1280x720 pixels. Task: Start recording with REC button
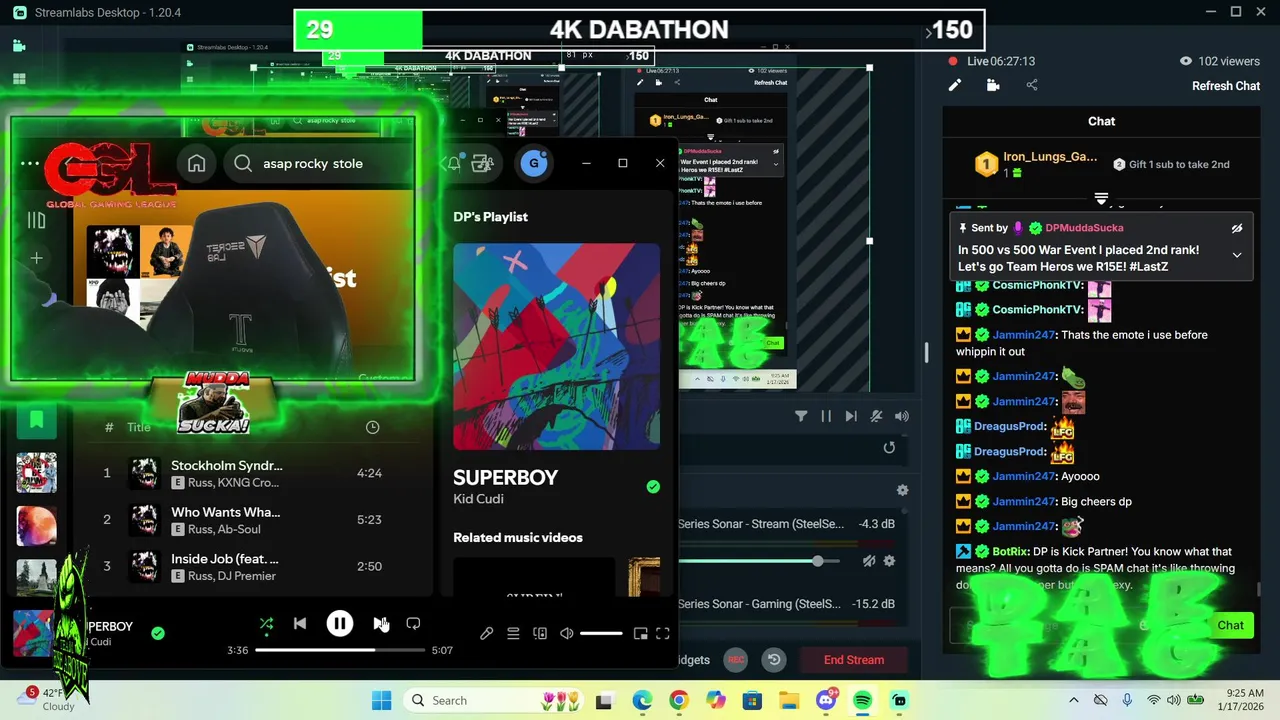click(736, 660)
